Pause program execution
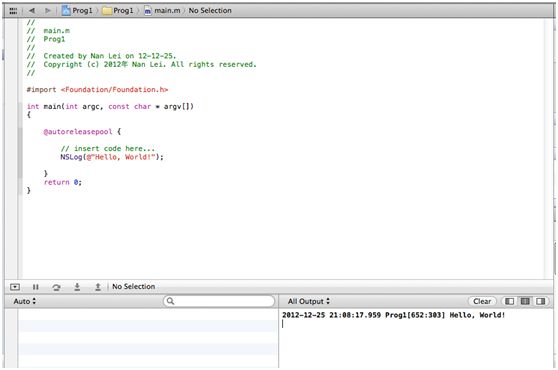This screenshot has height=370, width=558. (x=36, y=287)
